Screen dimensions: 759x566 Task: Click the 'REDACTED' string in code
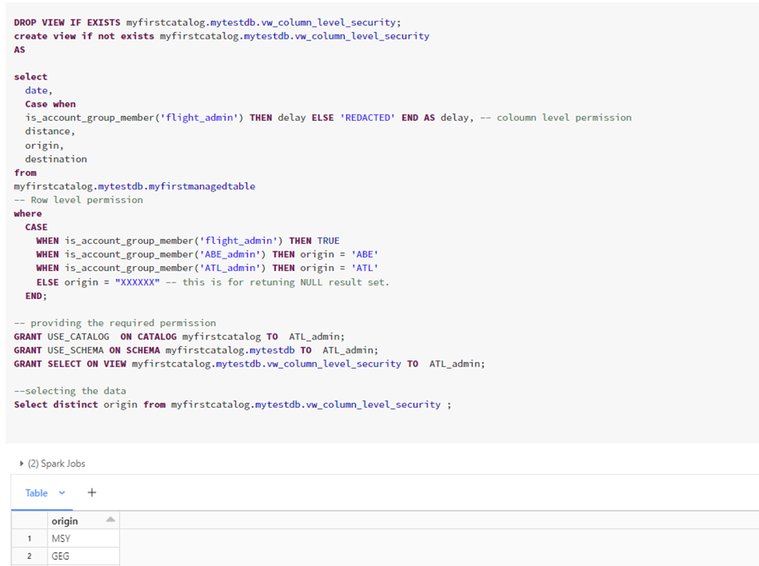click(x=367, y=118)
